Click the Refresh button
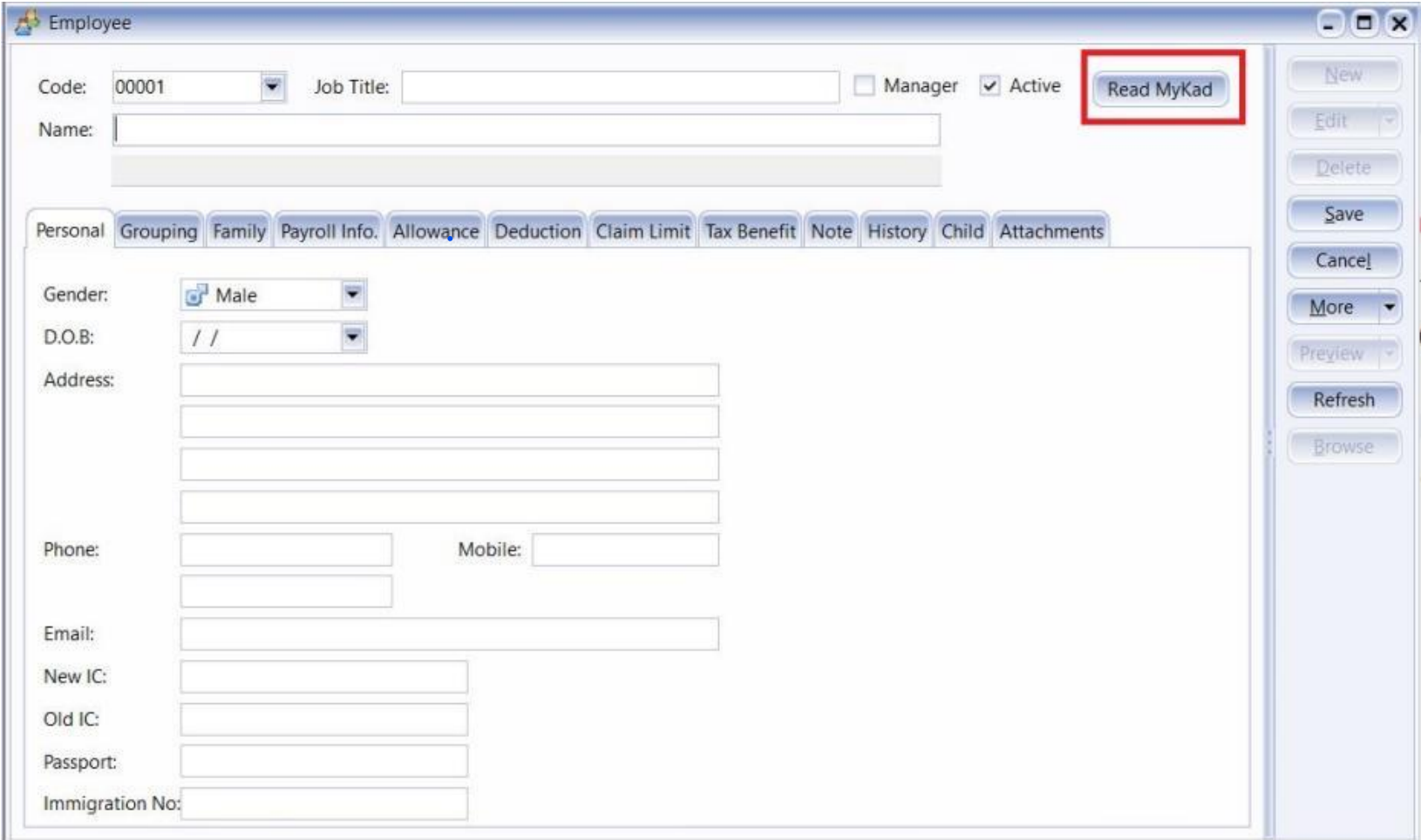Screen dimensions: 1421x840 (x=1343, y=400)
